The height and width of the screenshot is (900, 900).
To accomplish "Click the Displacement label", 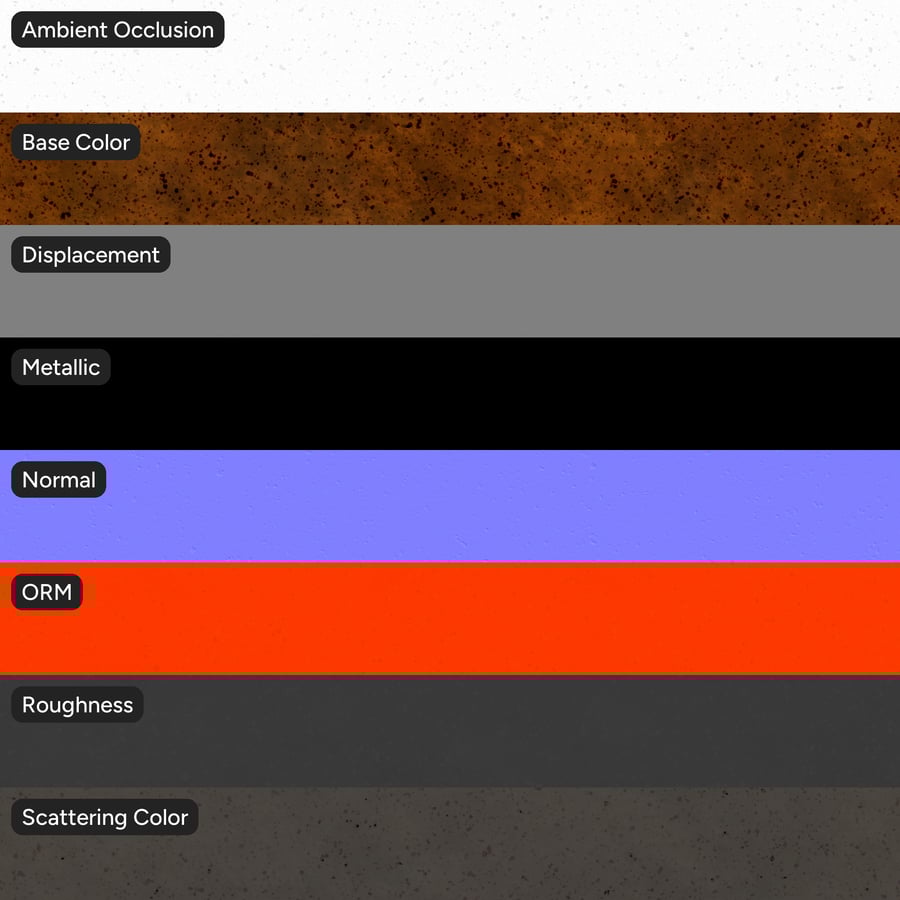I will (x=91, y=254).
